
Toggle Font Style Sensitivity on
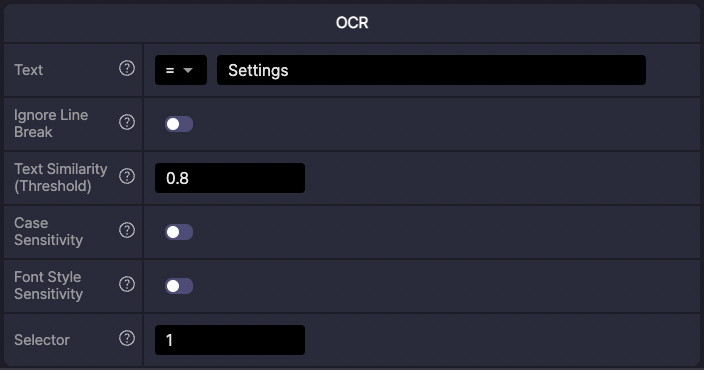coord(179,286)
